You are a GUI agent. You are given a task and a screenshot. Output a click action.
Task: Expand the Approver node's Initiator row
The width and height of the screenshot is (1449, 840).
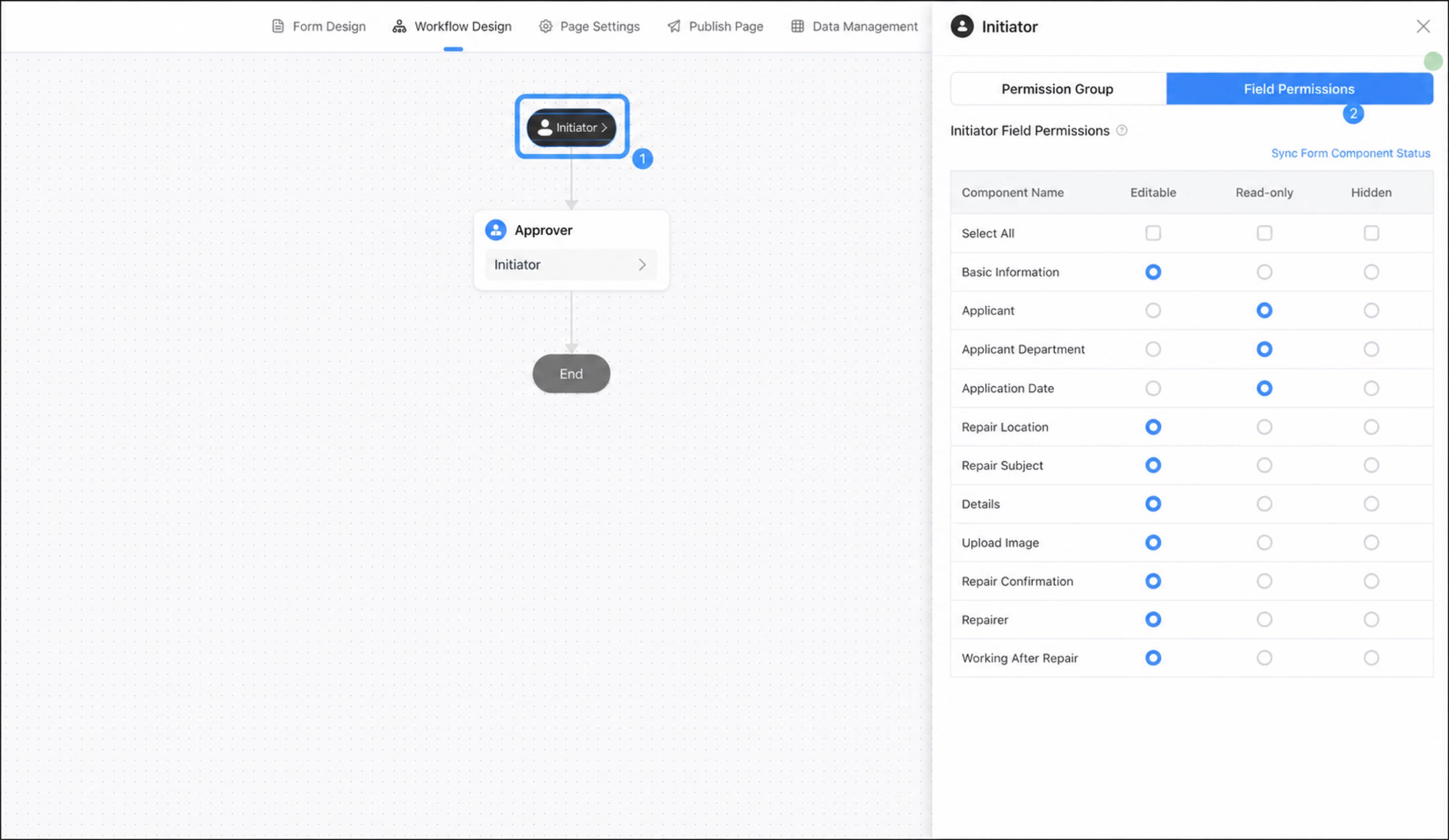[570, 264]
